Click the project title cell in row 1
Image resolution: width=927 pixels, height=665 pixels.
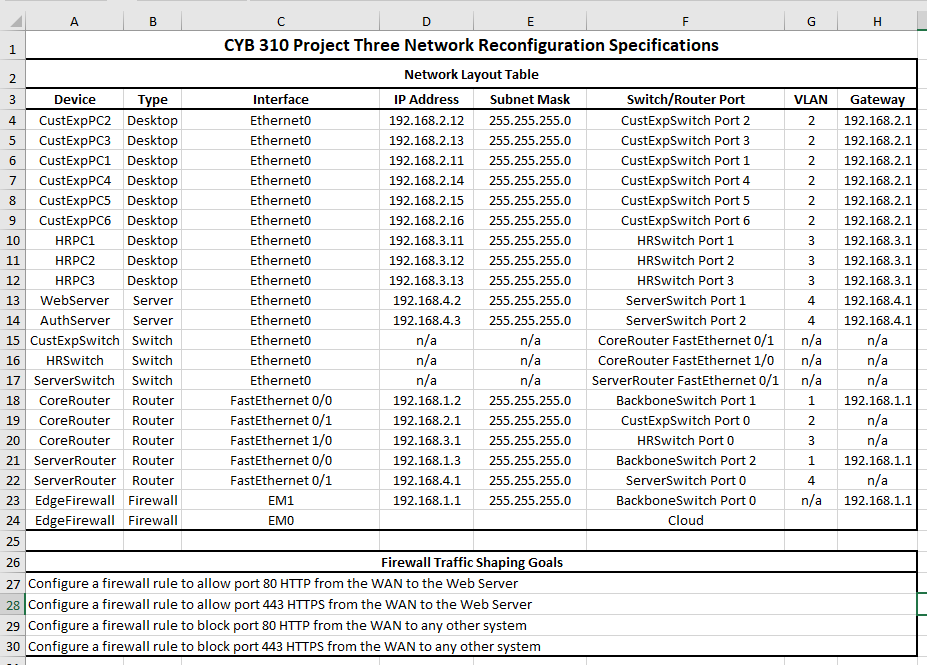tap(471, 46)
